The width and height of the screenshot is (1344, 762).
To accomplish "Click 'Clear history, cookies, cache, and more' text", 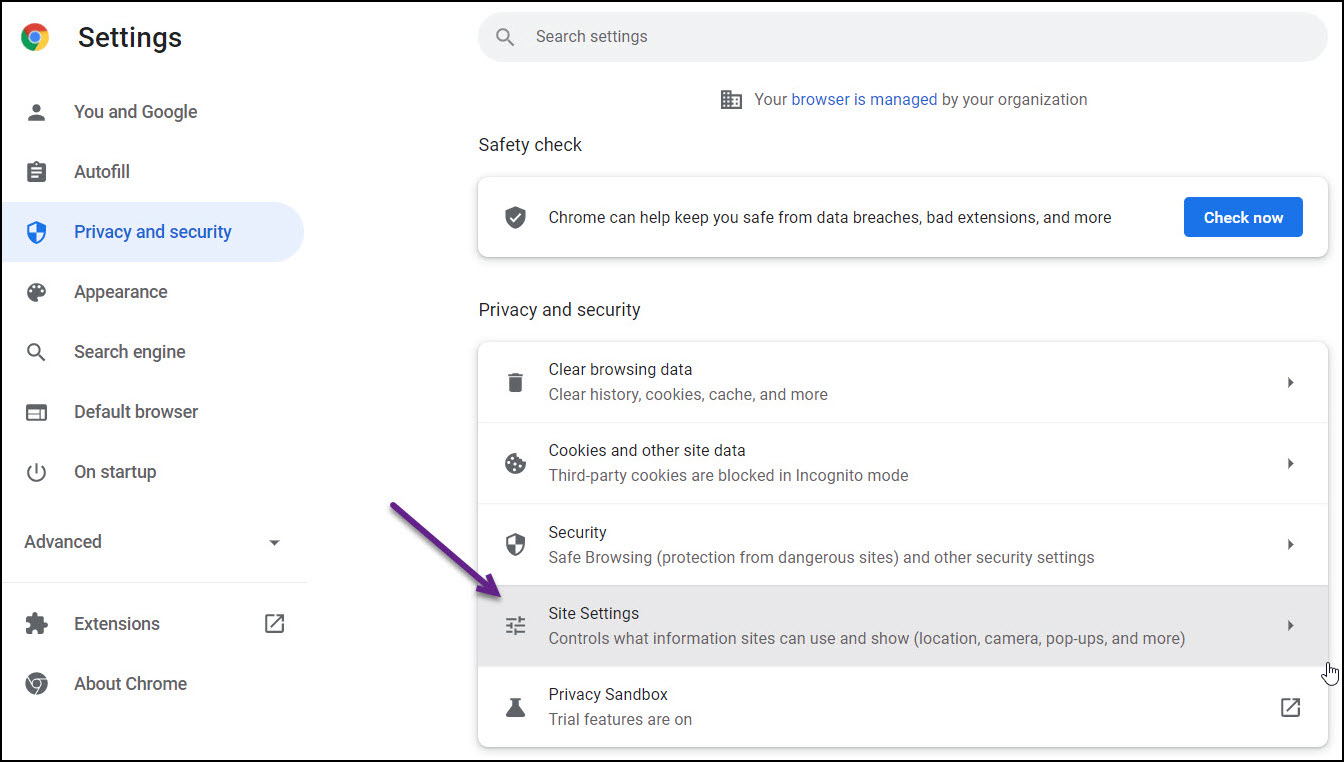I will 688,394.
